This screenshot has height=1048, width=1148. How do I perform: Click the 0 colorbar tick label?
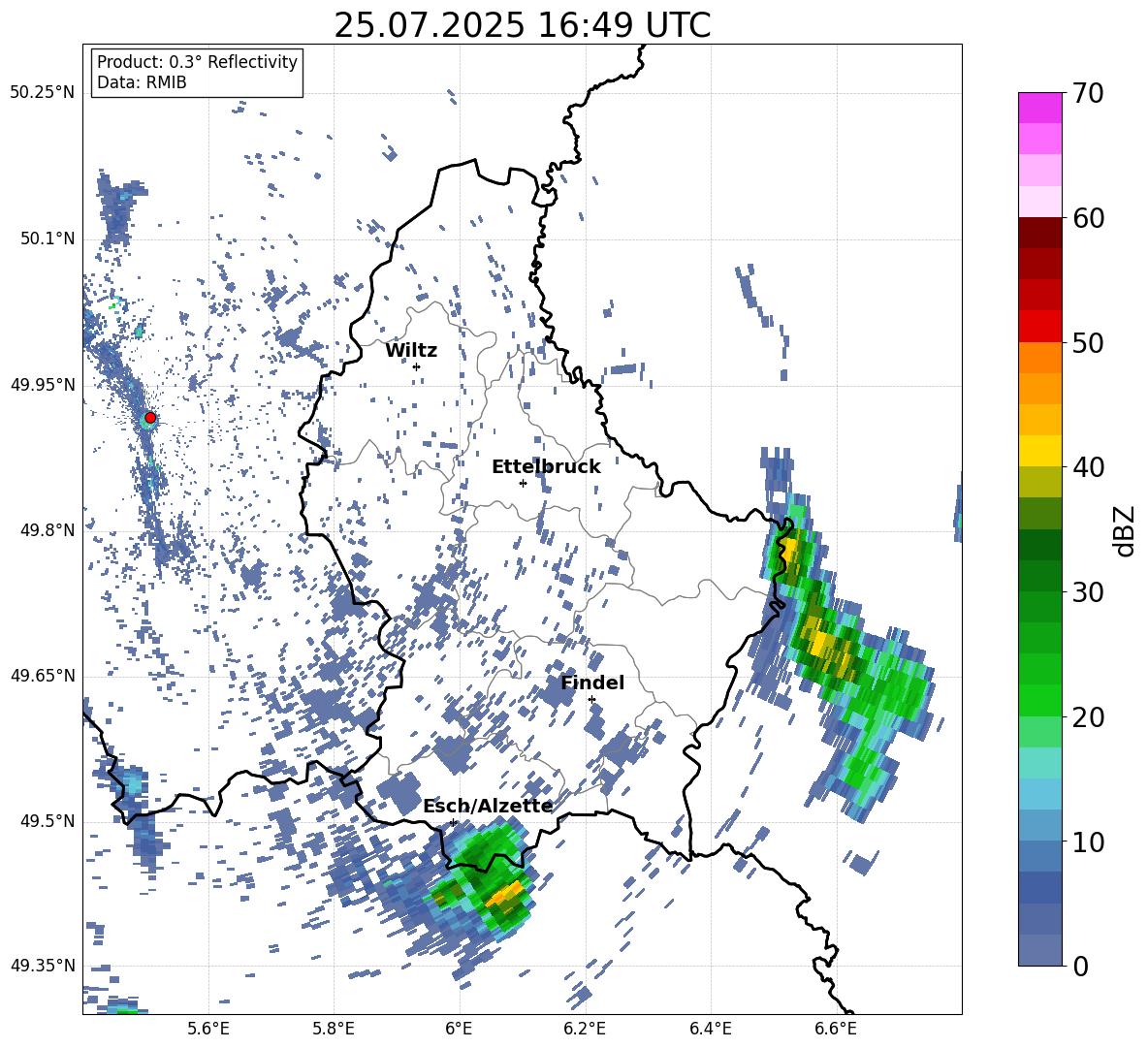coord(1080,966)
